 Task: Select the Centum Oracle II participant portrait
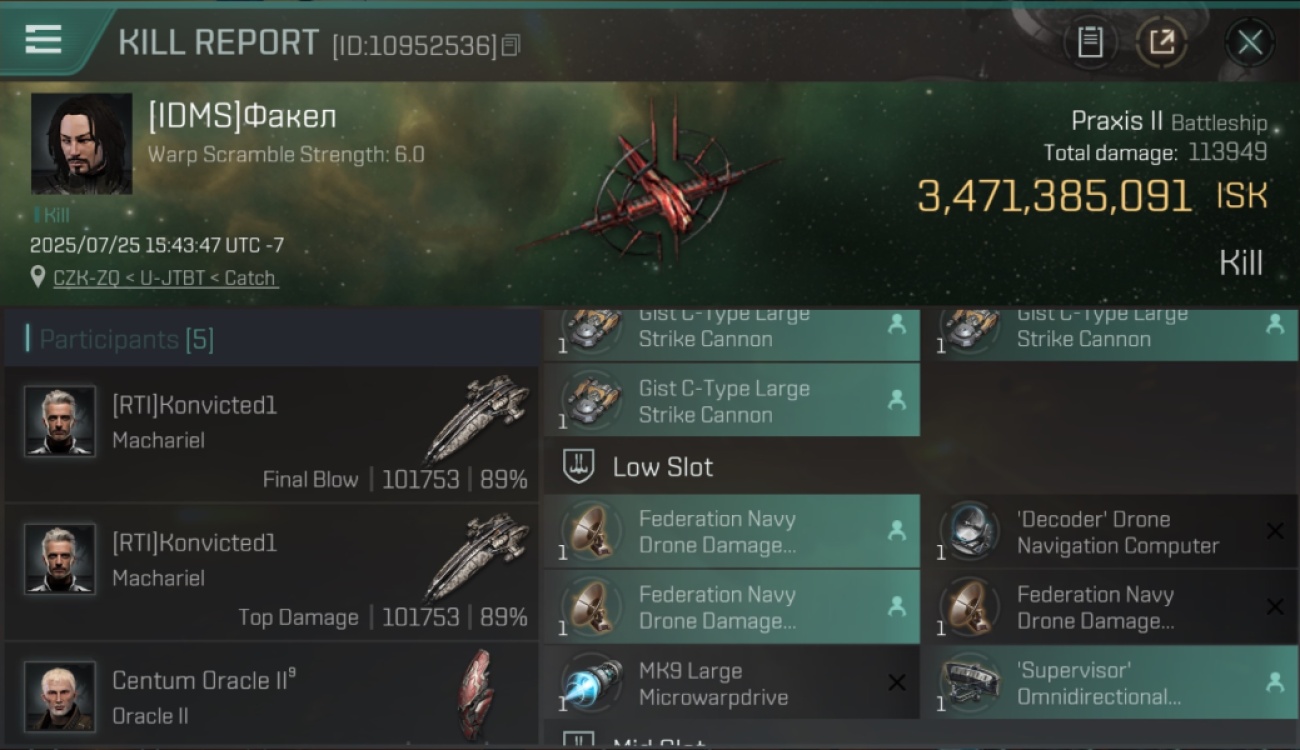[60, 696]
